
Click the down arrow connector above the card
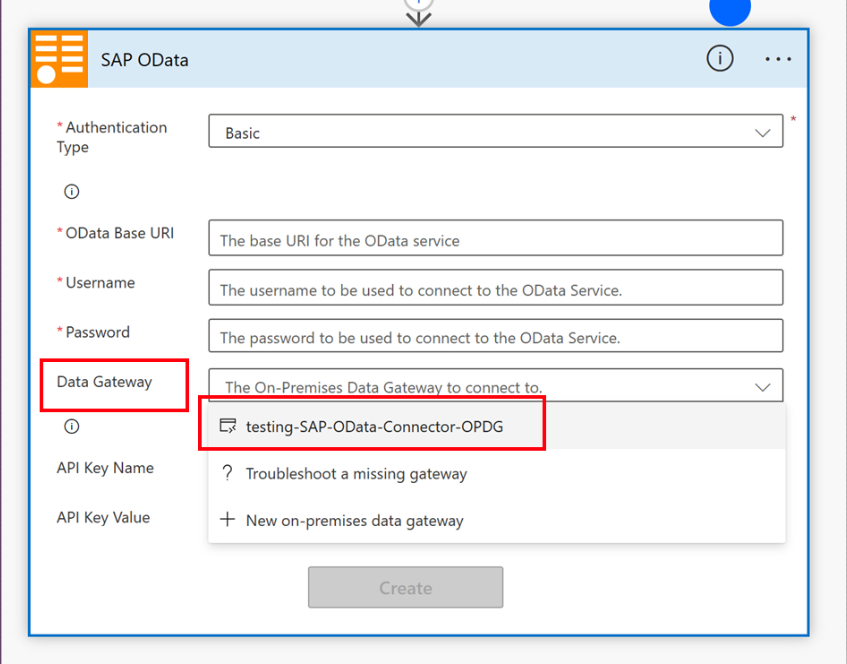tap(418, 15)
